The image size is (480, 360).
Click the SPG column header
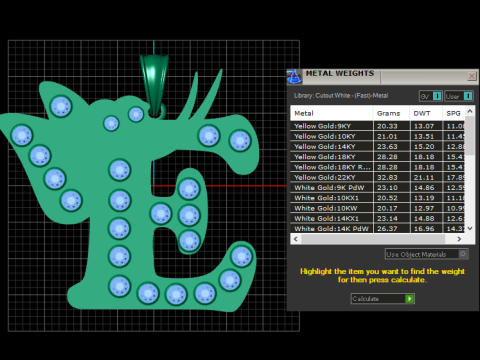(454, 113)
